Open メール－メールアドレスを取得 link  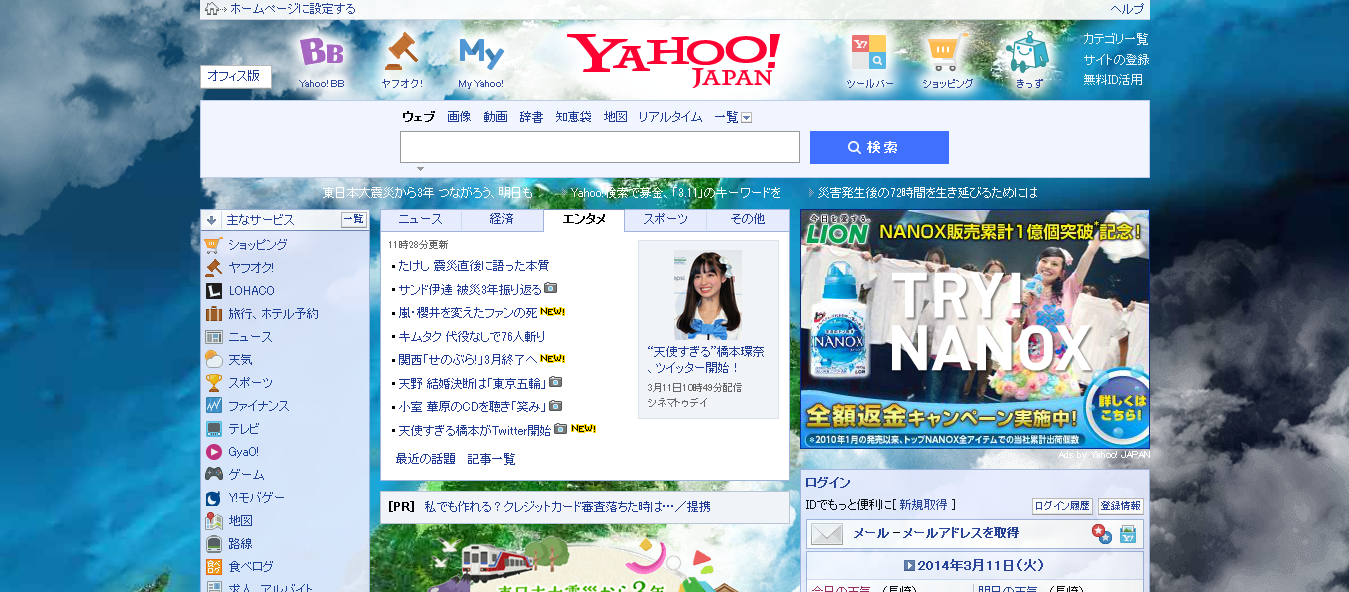936,534
